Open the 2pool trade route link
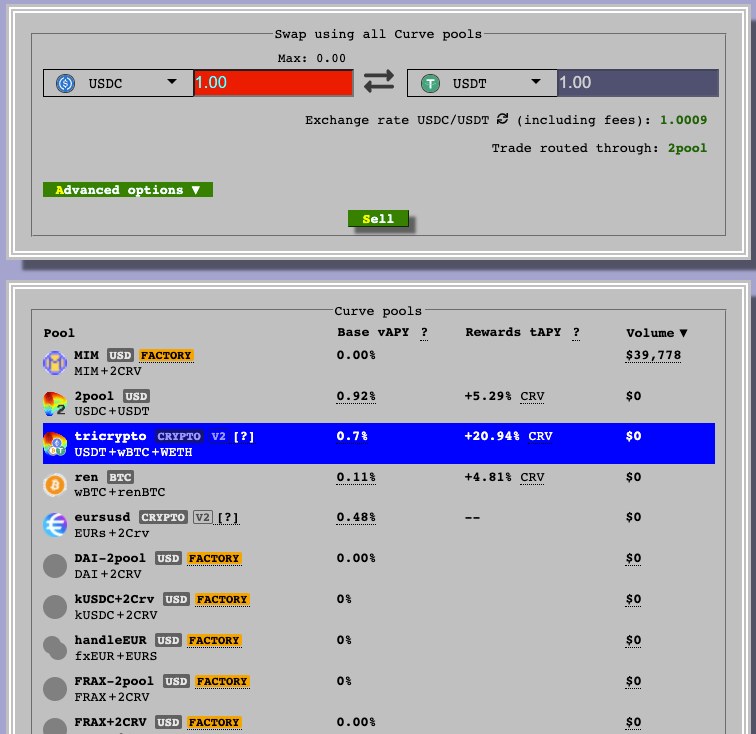 pyautogui.click(x=687, y=148)
